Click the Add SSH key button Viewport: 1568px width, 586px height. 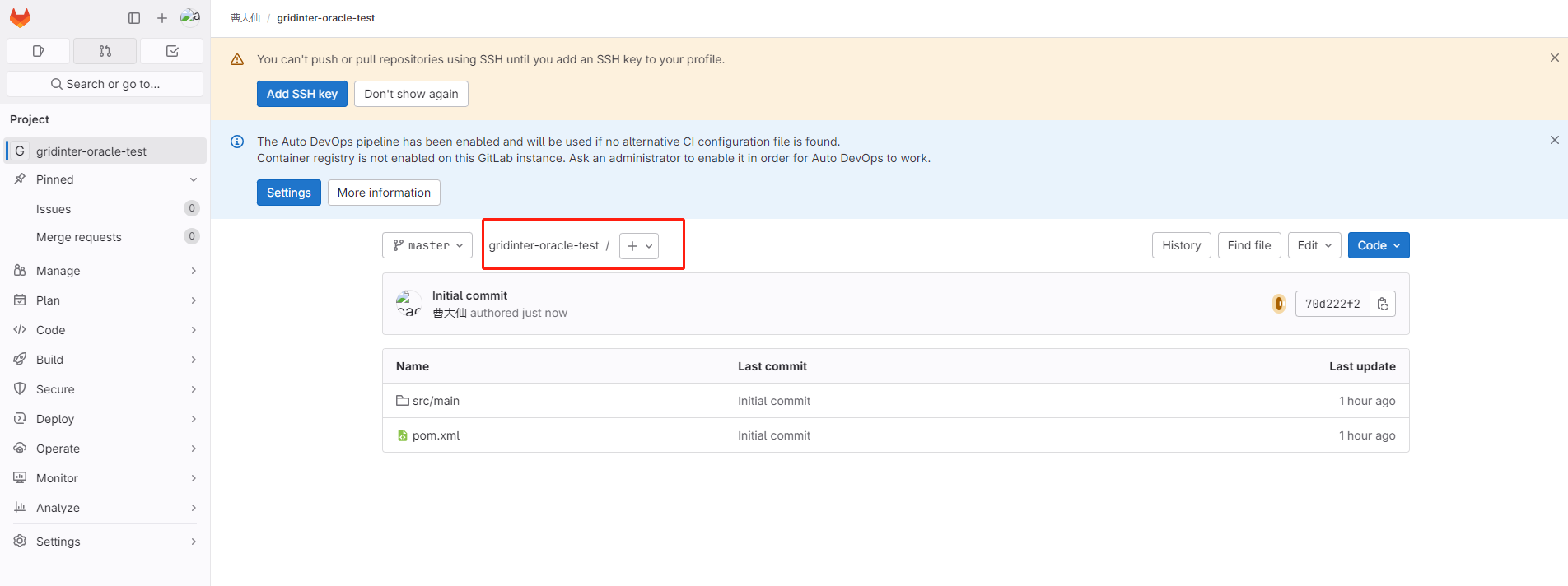click(302, 94)
